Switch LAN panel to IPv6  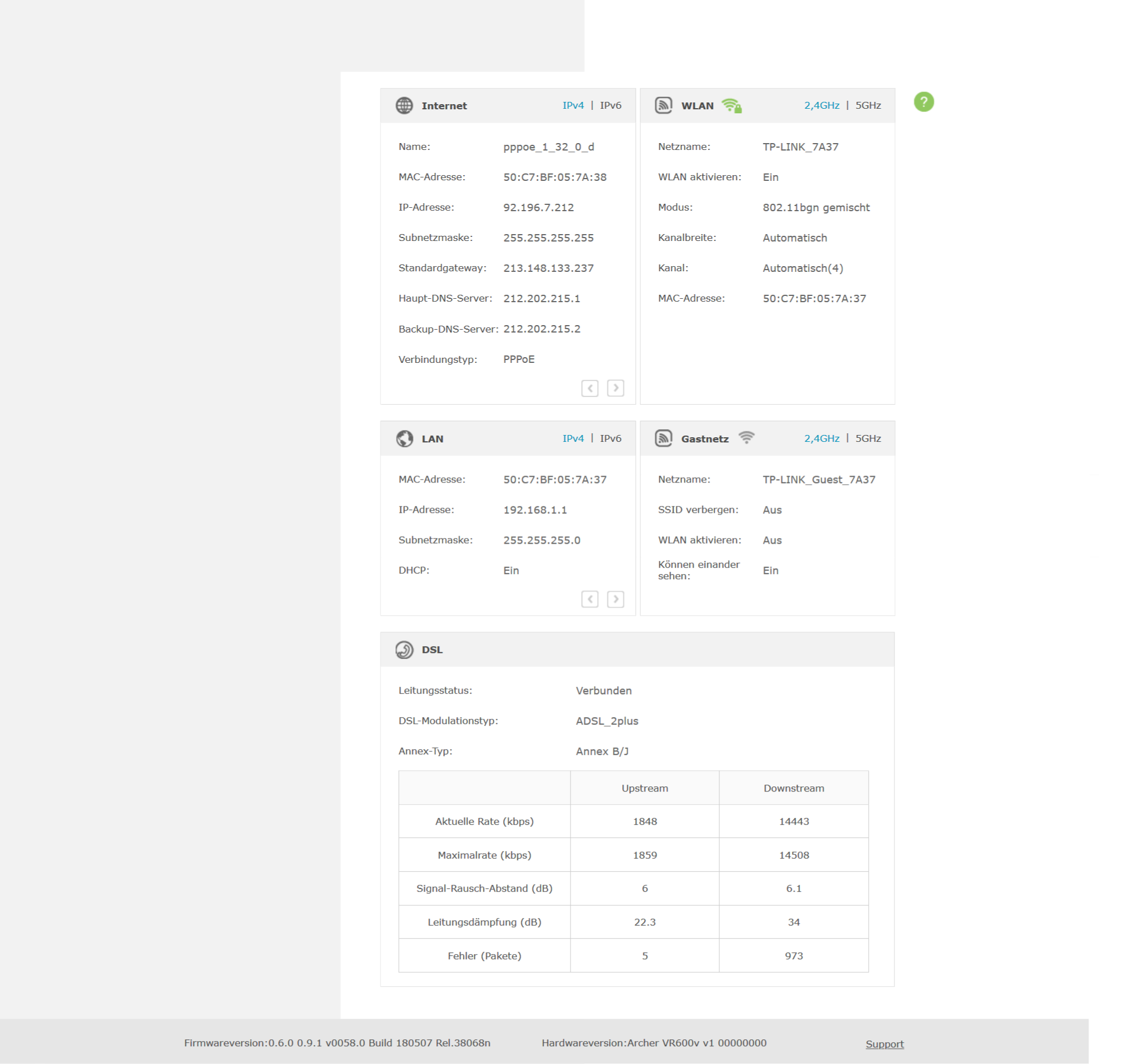(610, 438)
